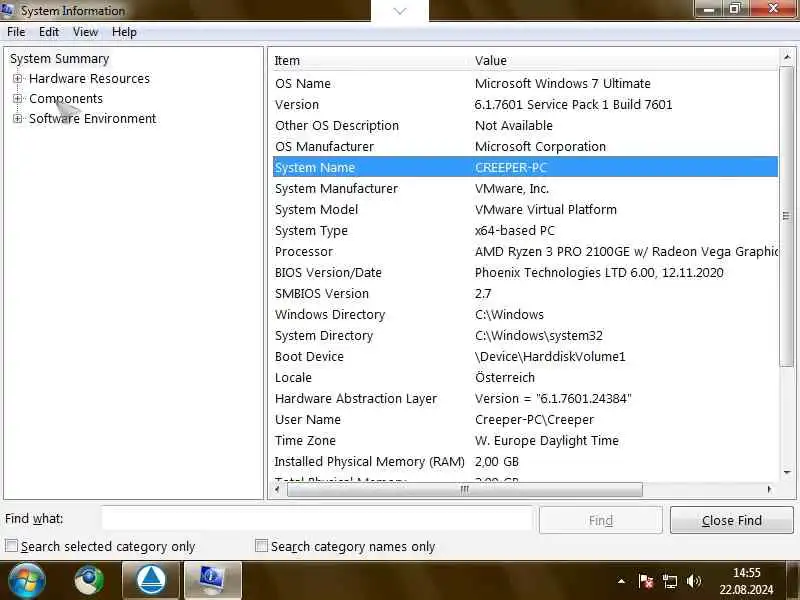
Task: Click the Item column header
Action: [x=371, y=60]
